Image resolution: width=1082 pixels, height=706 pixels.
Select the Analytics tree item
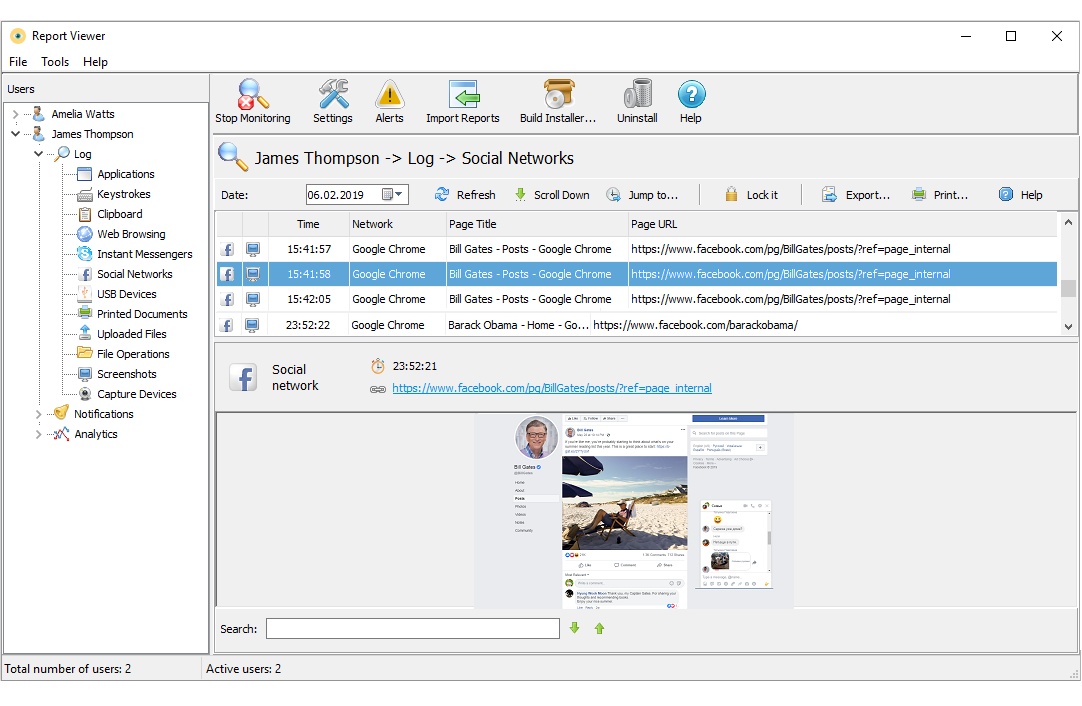(96, 434)
